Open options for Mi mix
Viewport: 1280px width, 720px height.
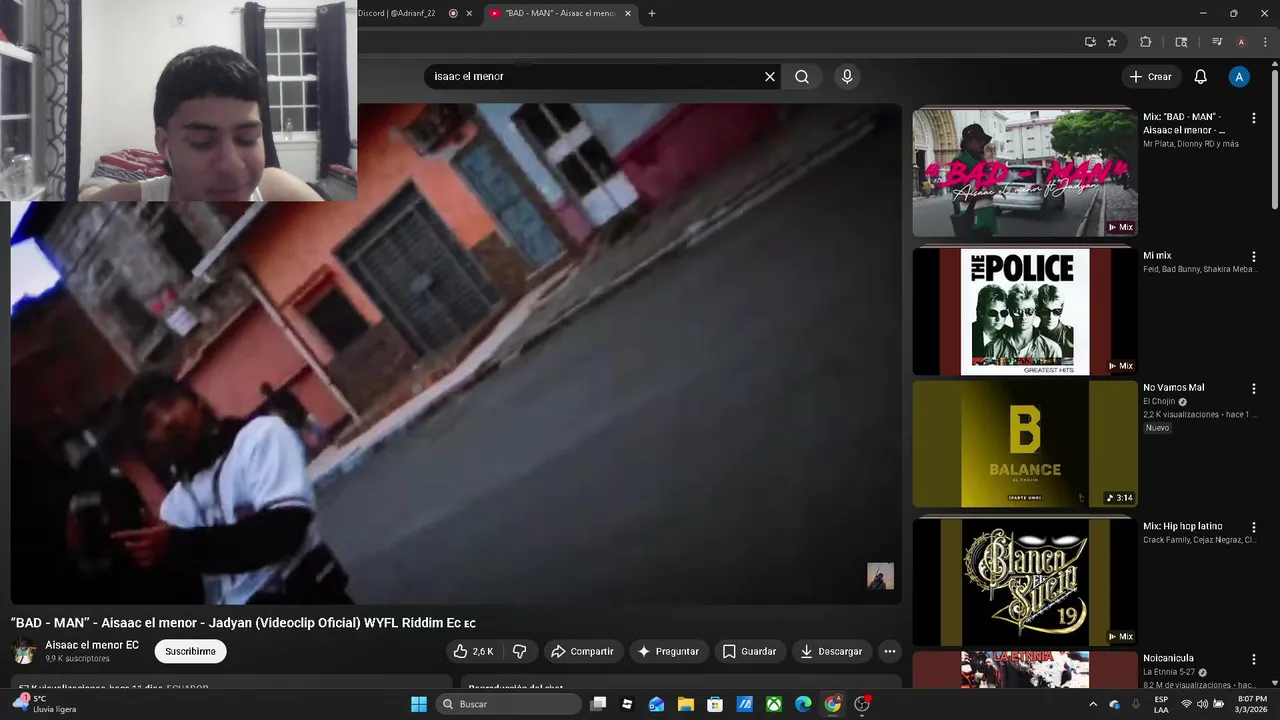click(1253, 257)
